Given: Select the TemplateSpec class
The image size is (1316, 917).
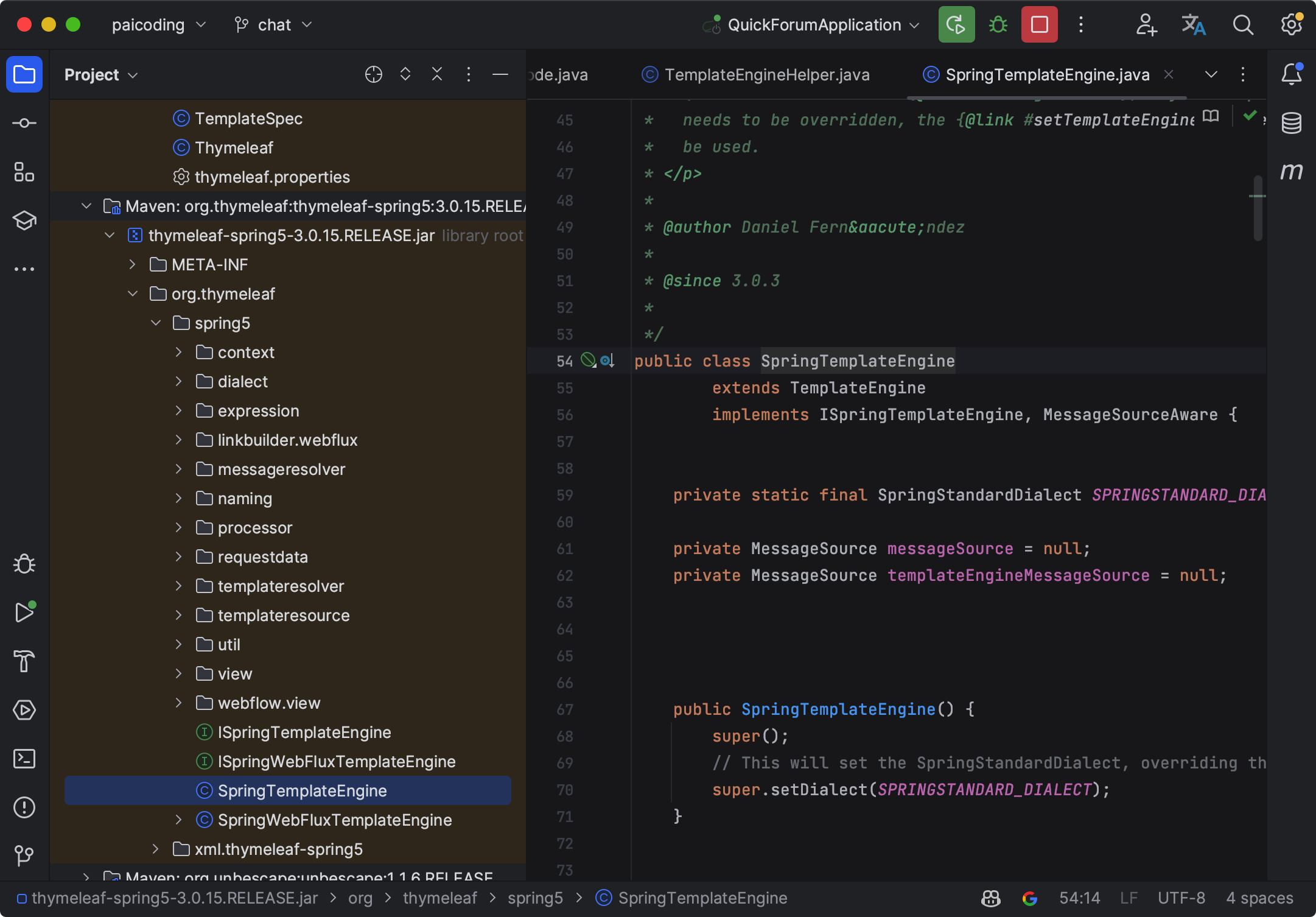Looking at the screenshot, I should coord(248,119).
